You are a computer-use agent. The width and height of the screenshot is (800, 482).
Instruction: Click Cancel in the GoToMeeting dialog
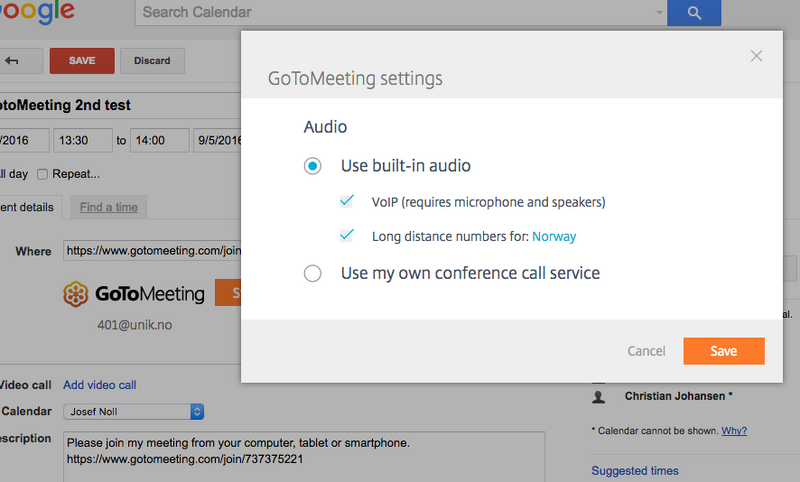coord(646,351)
